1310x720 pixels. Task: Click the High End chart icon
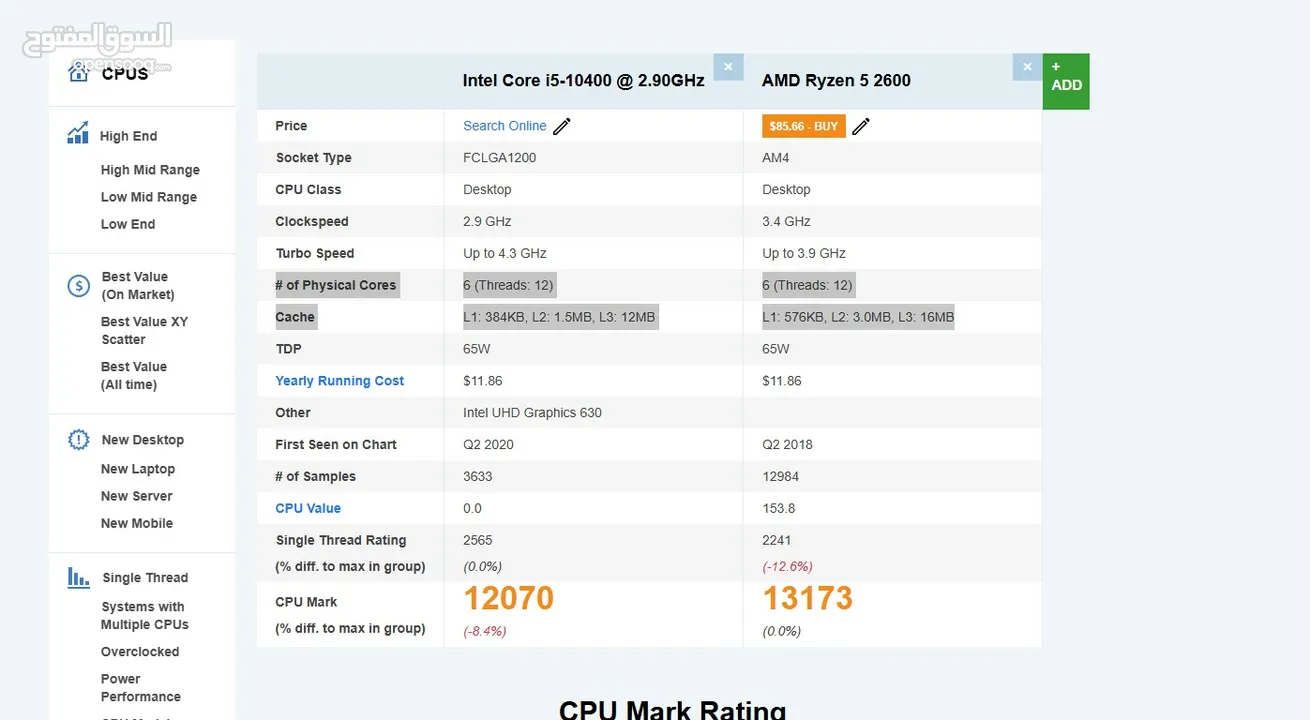click(x=78, y=133)
